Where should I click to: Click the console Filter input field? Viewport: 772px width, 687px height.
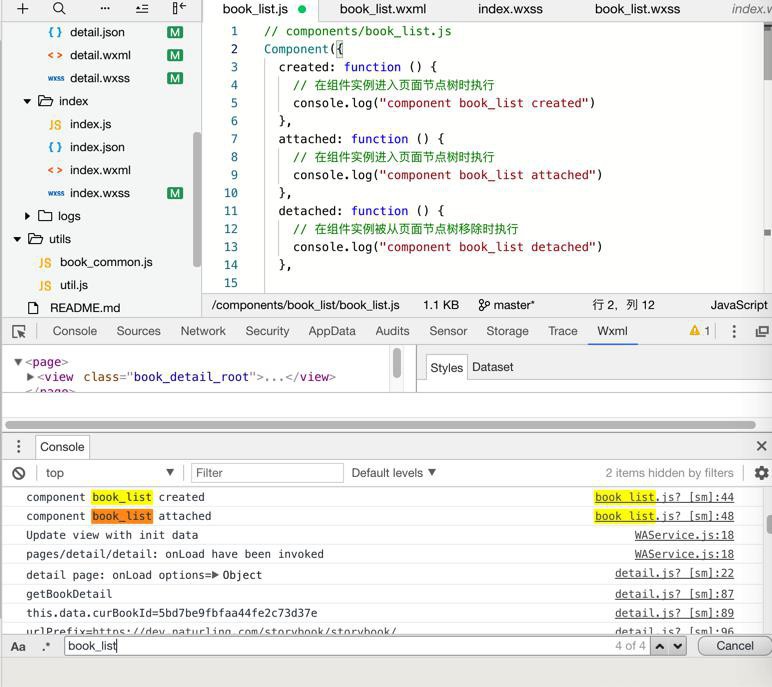[x=267, y=473]
